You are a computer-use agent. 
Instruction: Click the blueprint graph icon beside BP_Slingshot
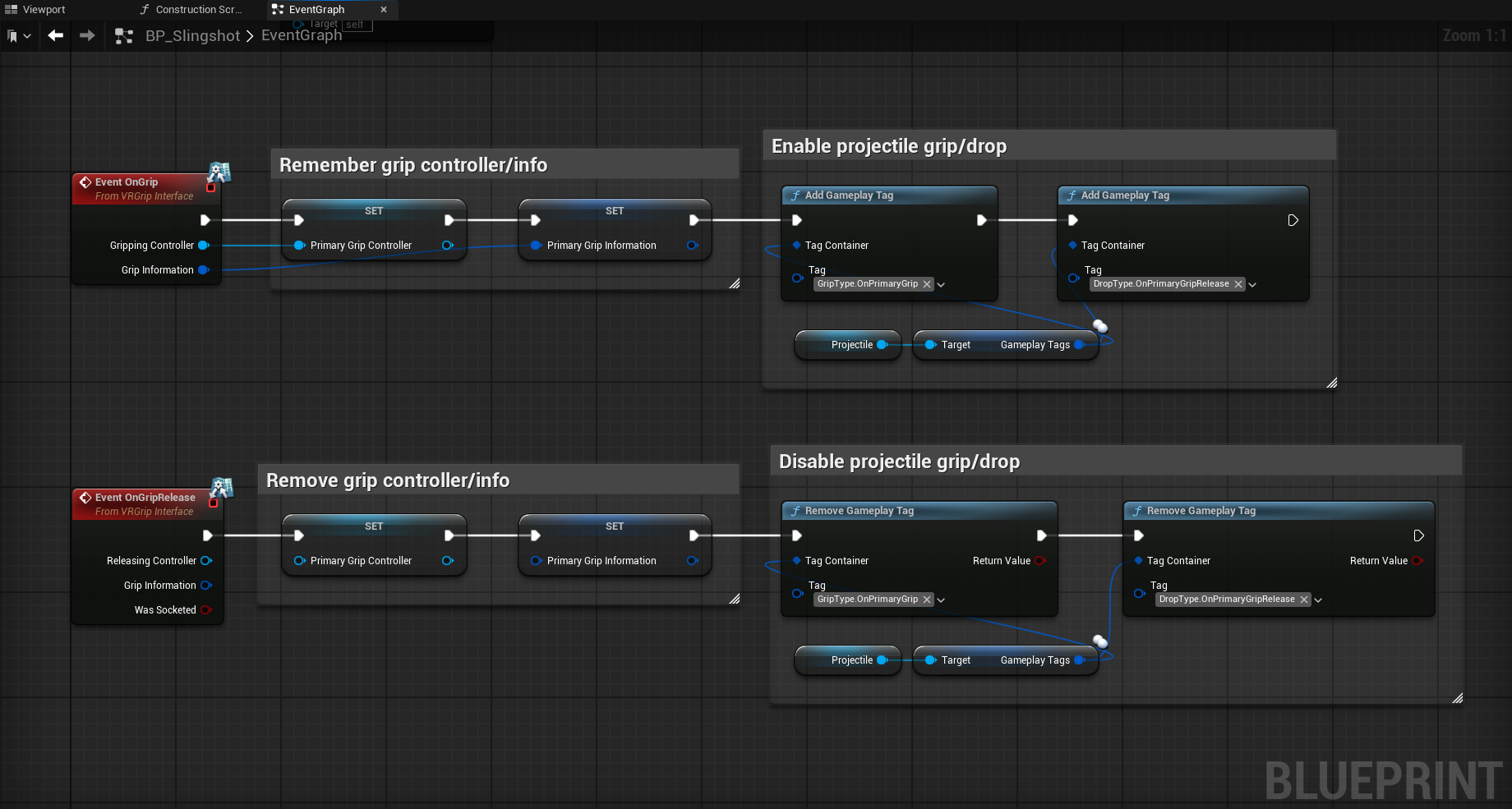[x=124, y=36]
